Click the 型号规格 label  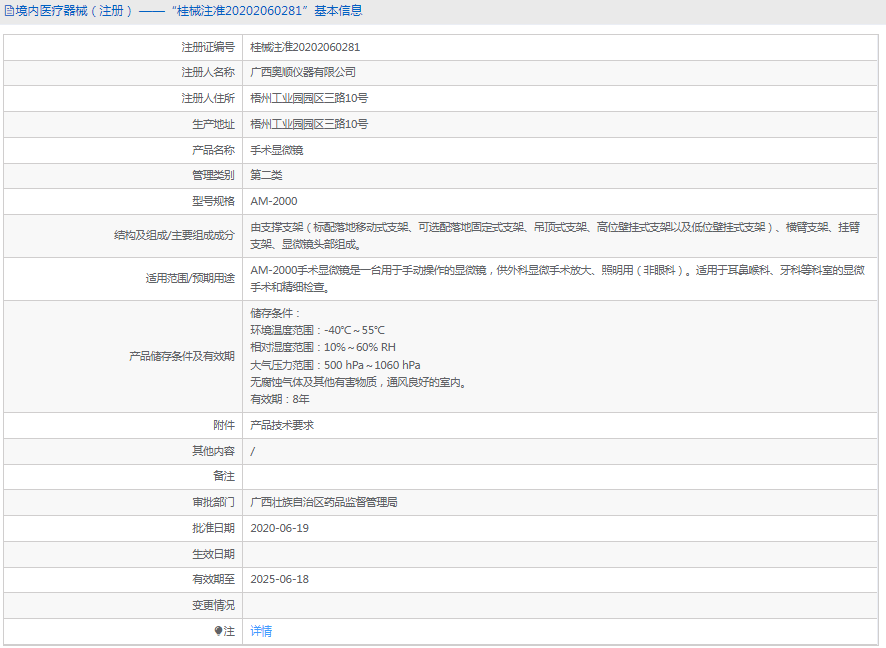point(213,201)
